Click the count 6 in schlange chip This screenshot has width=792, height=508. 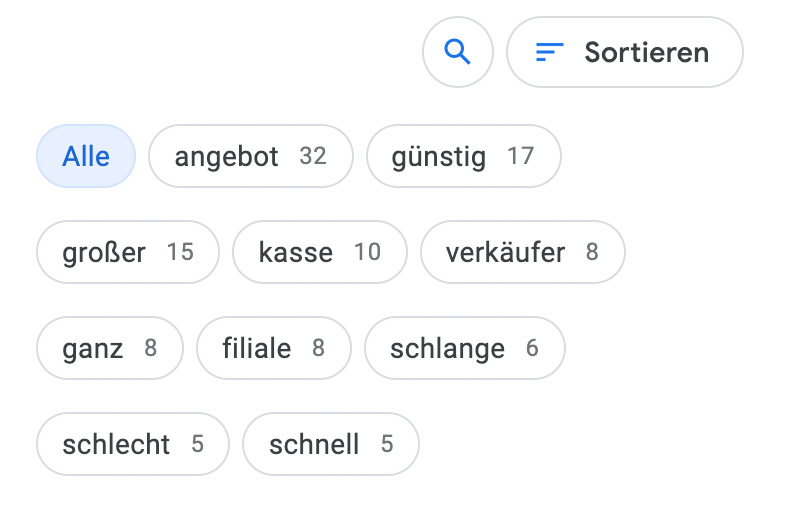[532, 348]
